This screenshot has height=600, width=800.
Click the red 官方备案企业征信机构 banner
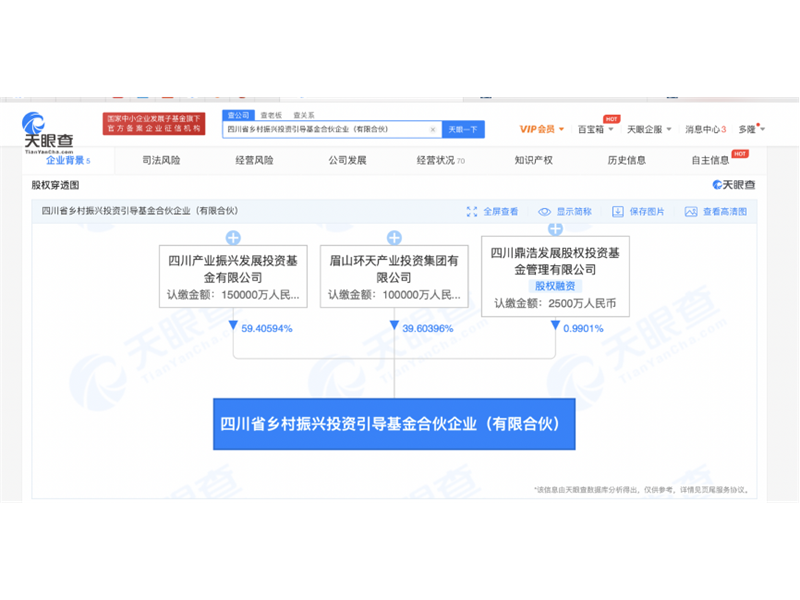tap(154, 124)
